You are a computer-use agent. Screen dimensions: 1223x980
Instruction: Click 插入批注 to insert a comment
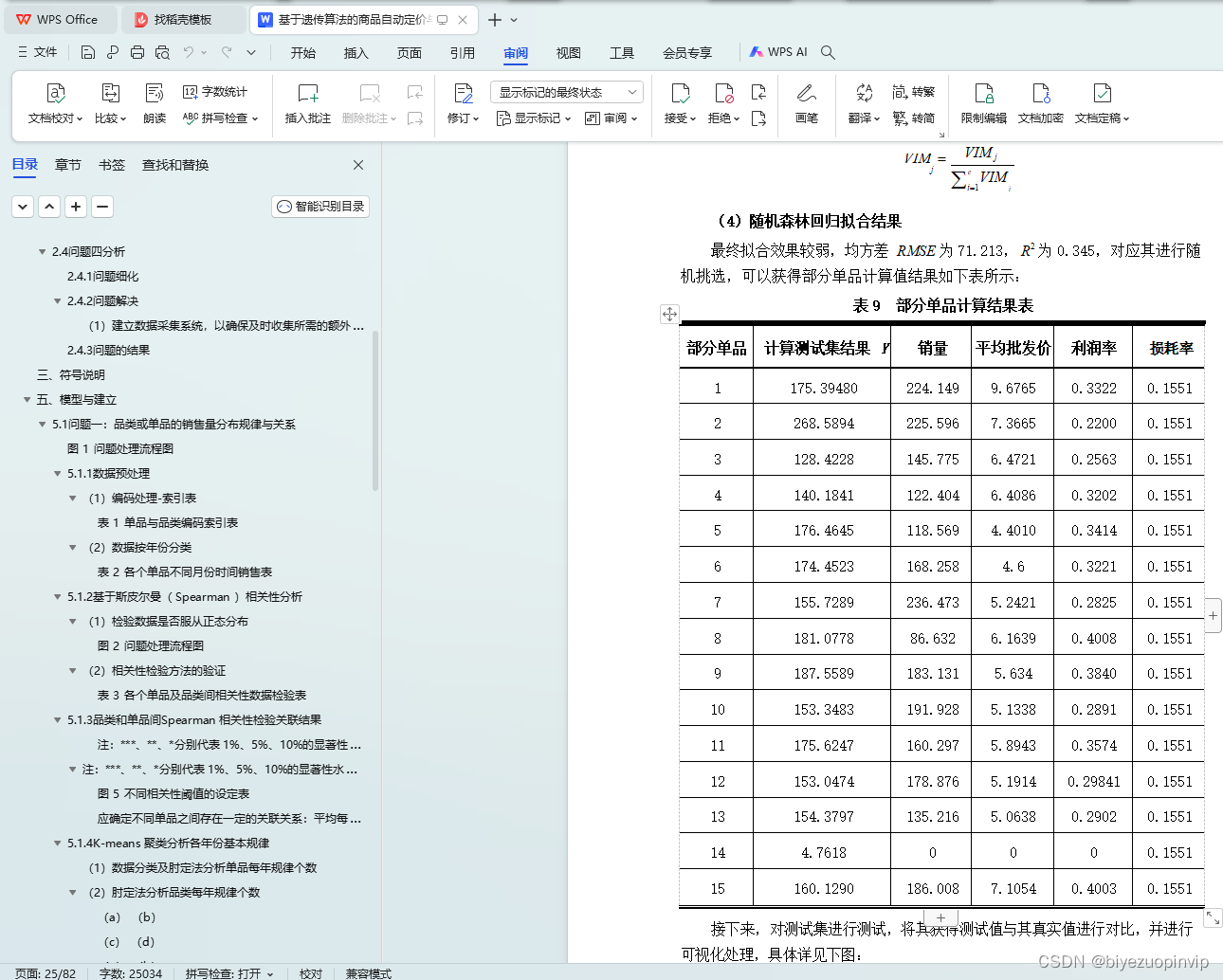point(308,104)
